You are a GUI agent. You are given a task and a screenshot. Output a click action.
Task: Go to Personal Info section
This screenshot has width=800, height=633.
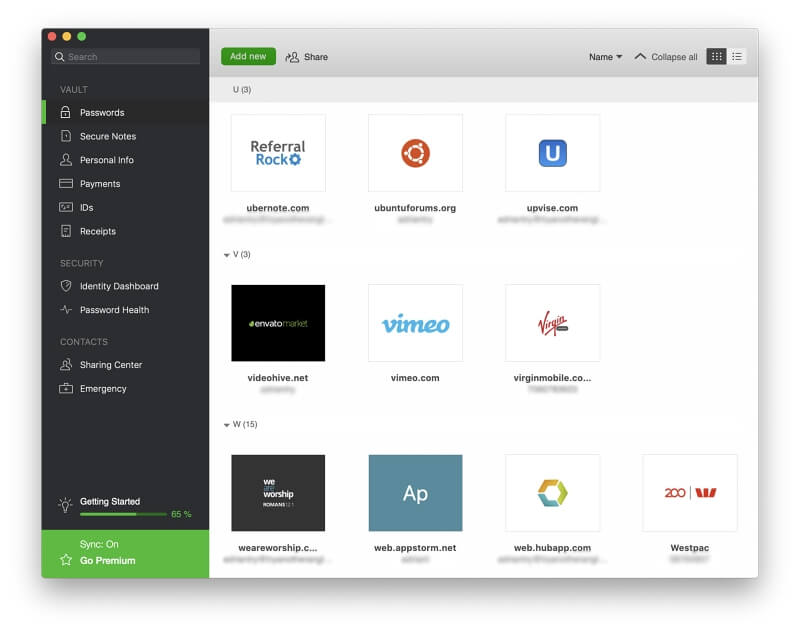click(x=125, y=160)
